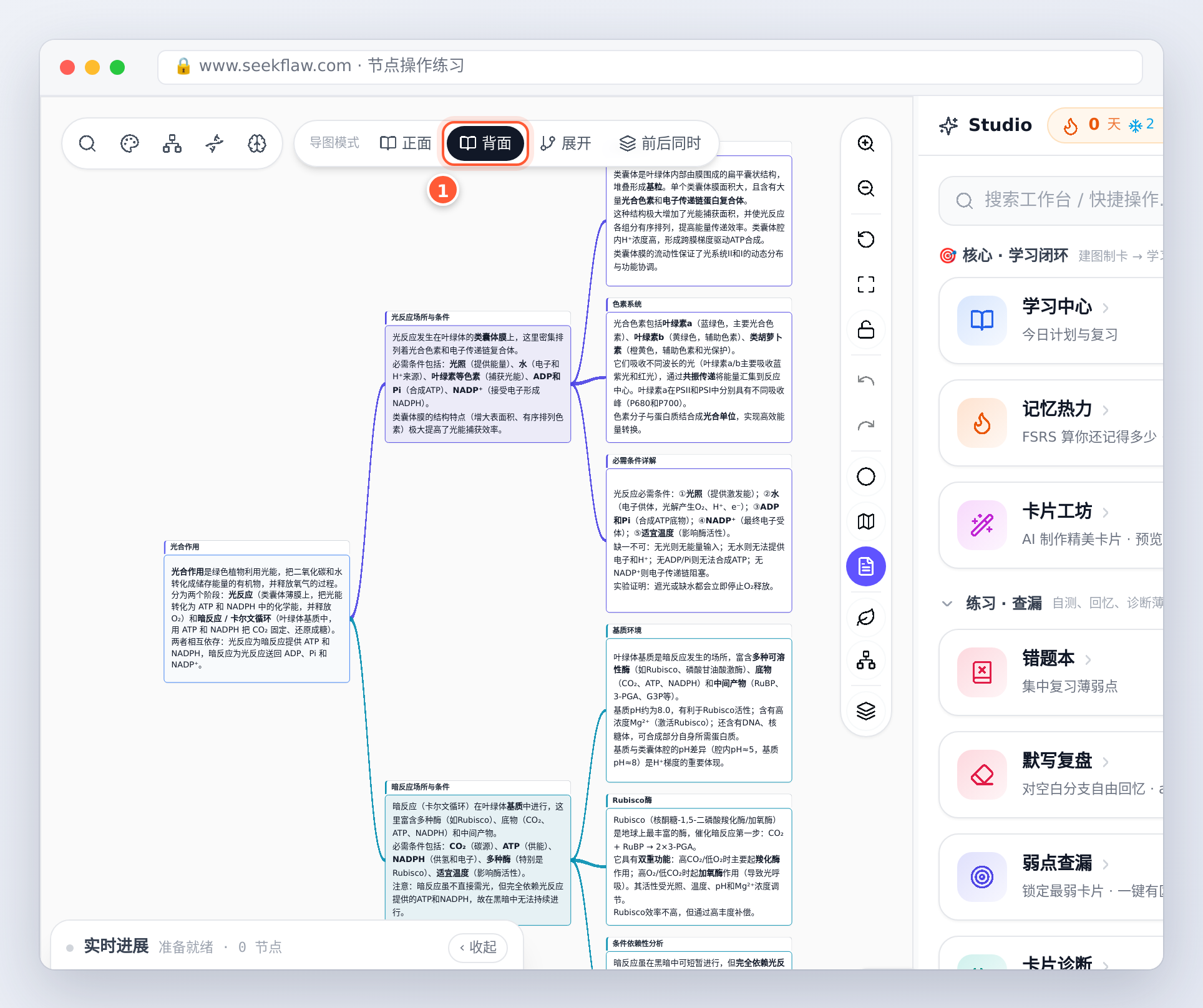Open the color palette theme icon
Image resolution: width=1203 pixels, height=1008 pixels.
point(130,143)
